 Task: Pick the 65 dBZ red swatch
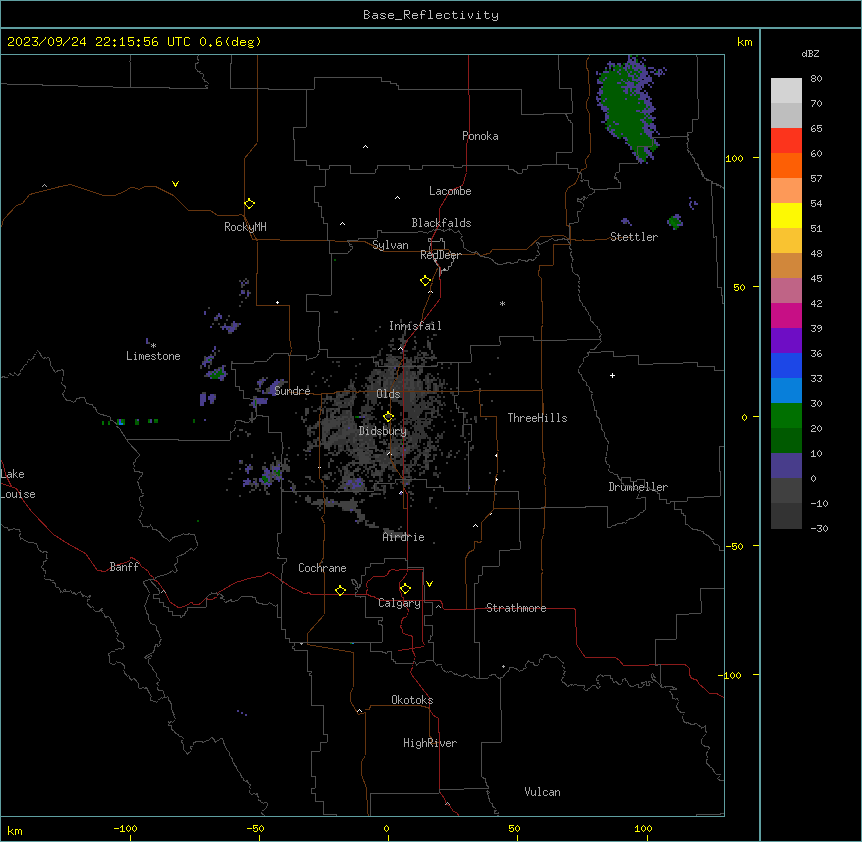(786, 141)
